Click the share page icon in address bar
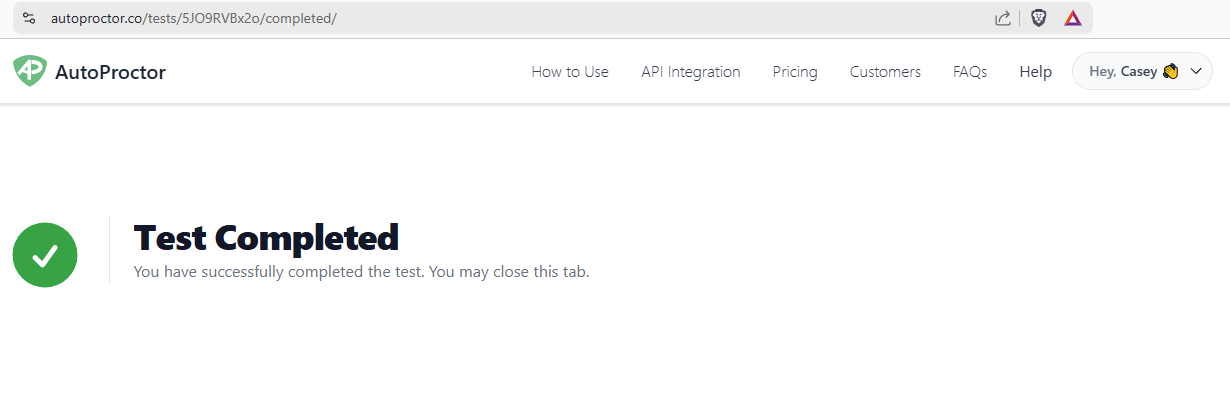Viewport: 1230px width, 418px height. coord(1002,18)
